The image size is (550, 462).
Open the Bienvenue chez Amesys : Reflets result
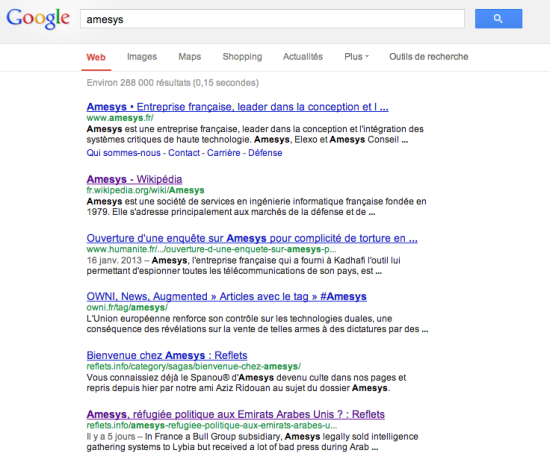tap(167, 355)
